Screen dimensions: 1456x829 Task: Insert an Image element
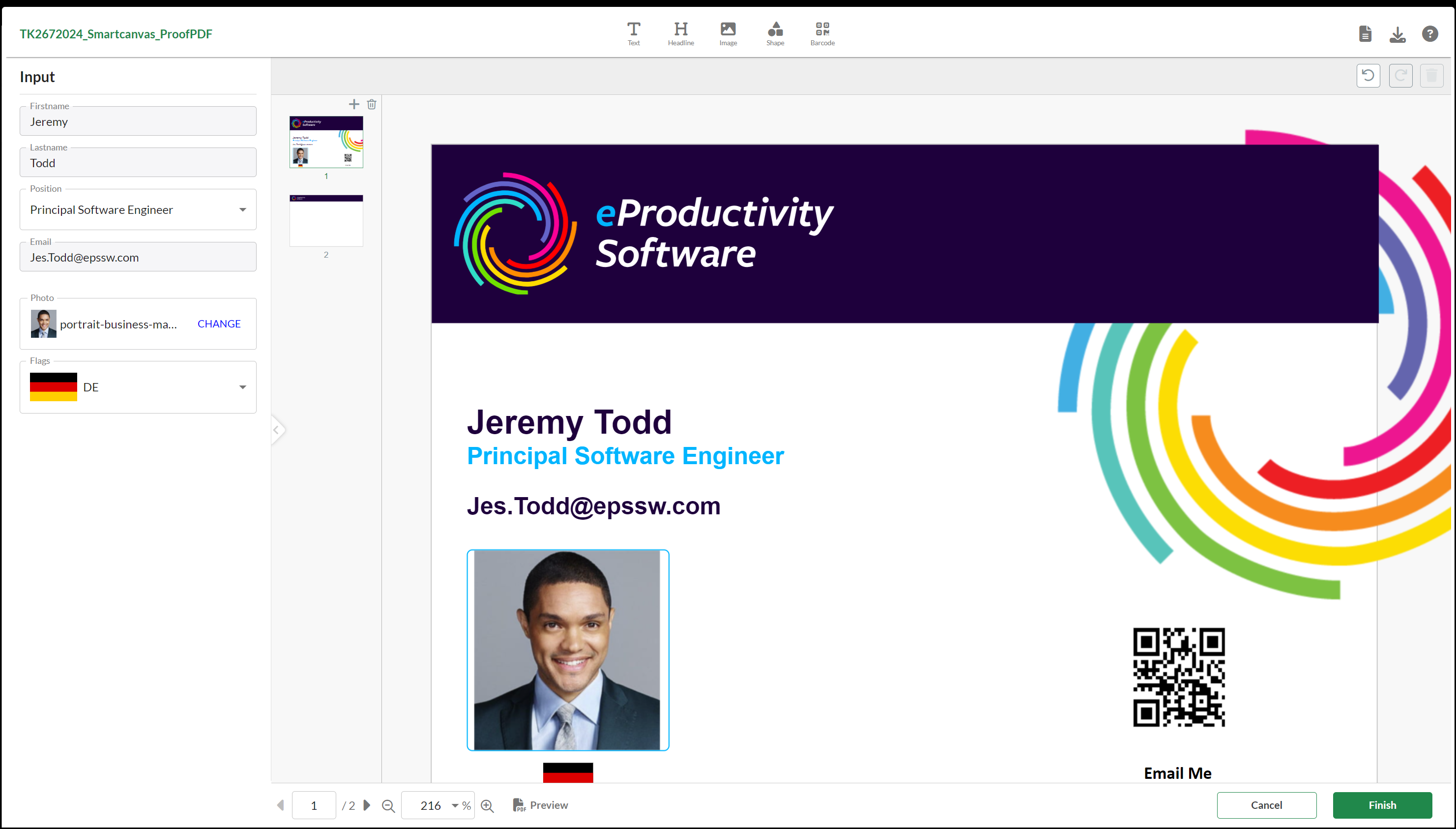728,33
